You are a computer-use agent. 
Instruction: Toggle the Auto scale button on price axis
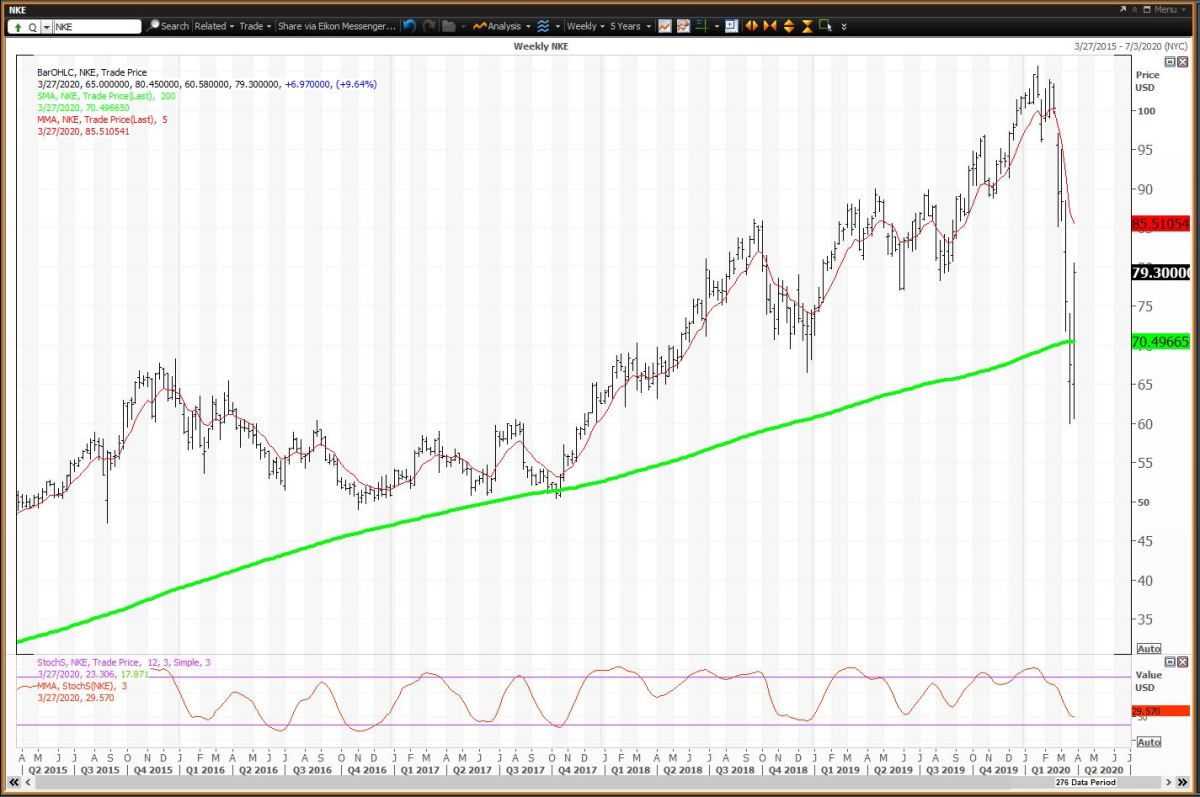(x=1149, y=648)
